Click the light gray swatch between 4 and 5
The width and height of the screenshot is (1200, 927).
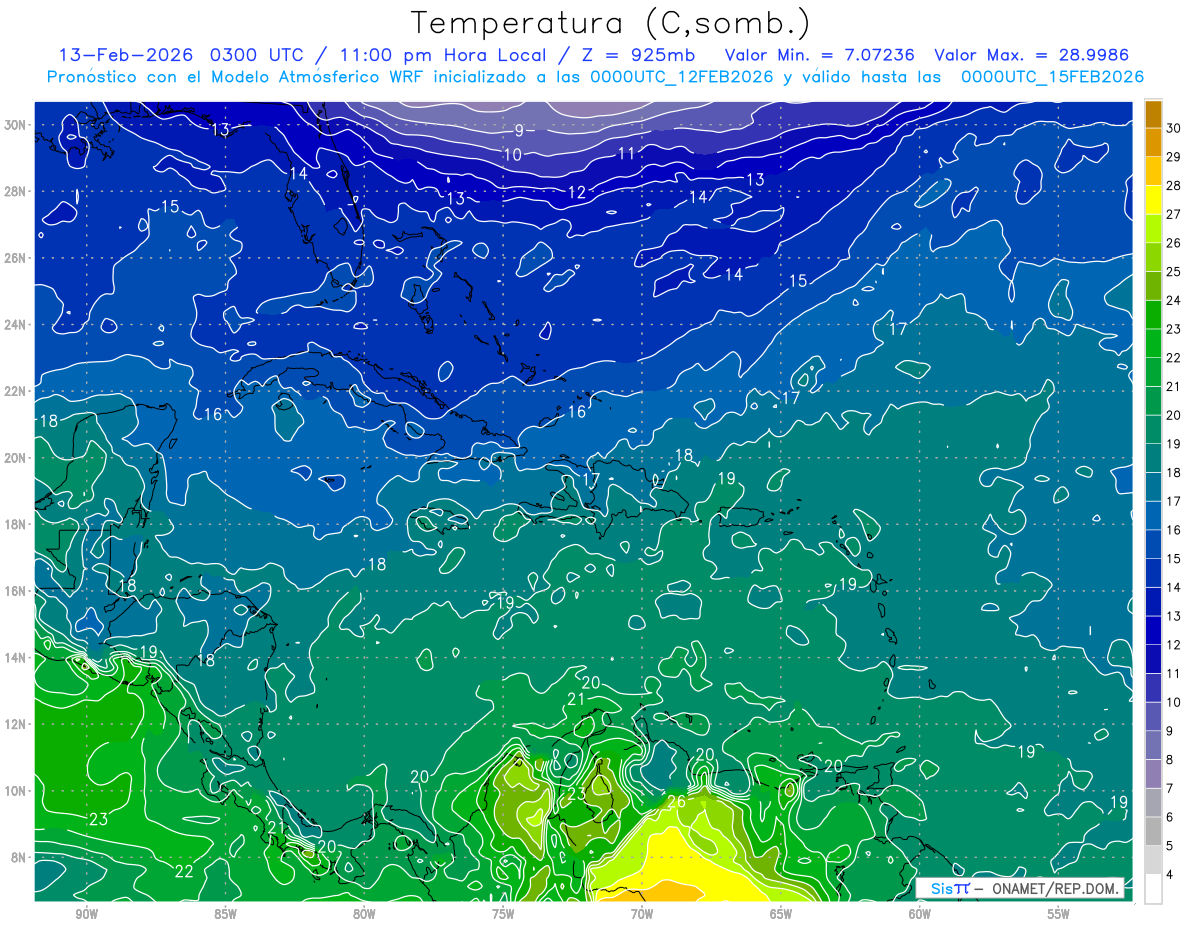point(1153,860)
